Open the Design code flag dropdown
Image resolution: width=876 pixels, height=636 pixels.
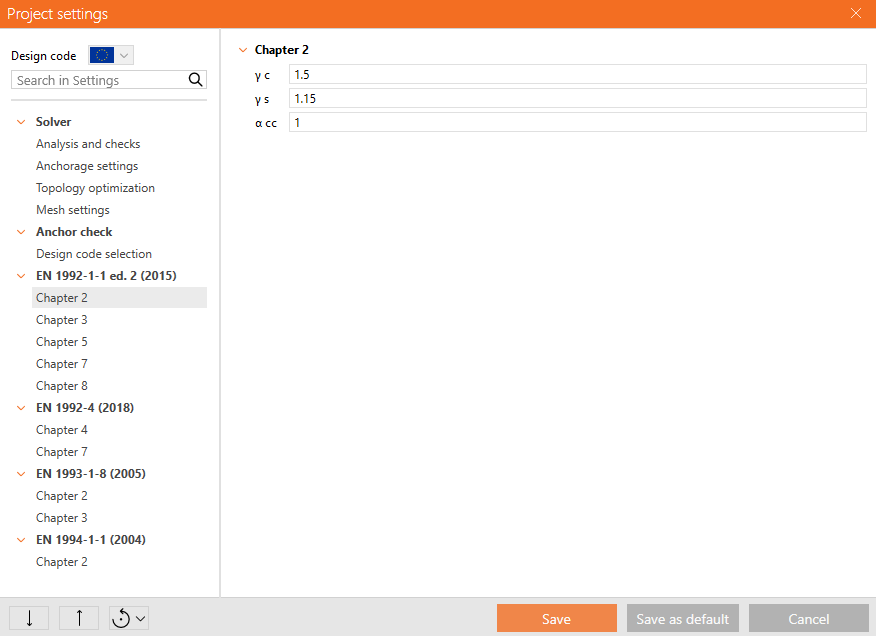(x=111, y=55)
